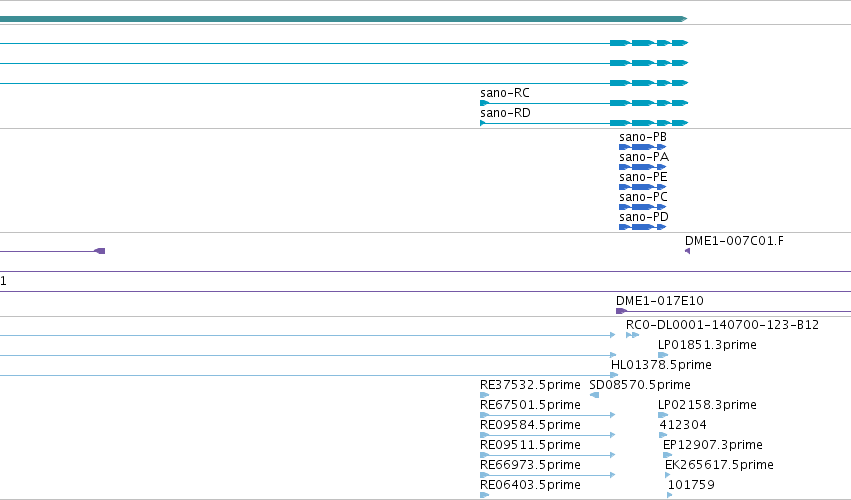The width and height of the screenshot is (851, 500).
Task: Select the SD08570.5prime reverse arrow
Action: pyautogui.click(x=594, y=395)
